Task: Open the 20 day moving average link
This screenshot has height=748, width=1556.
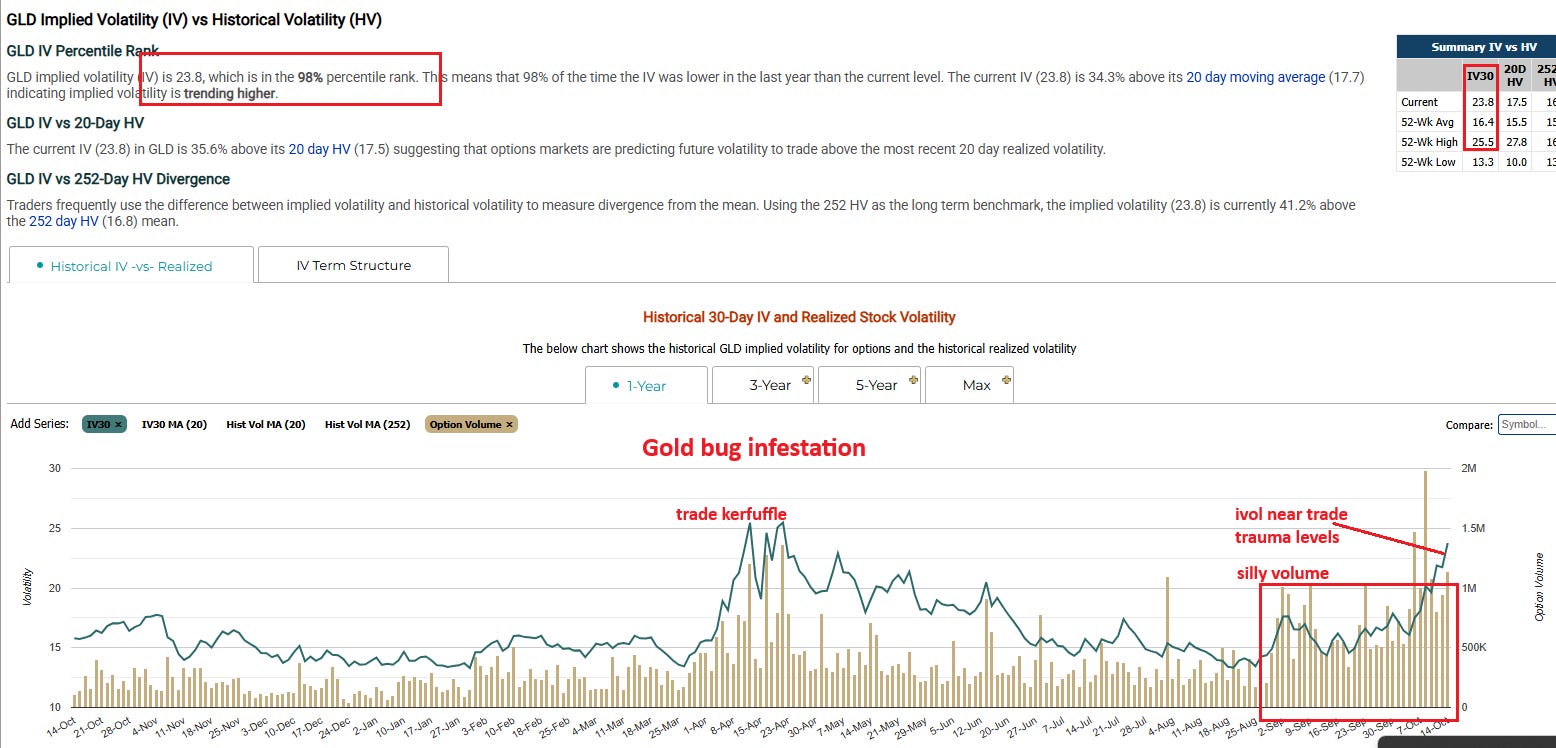Action: pos(1255,77)
